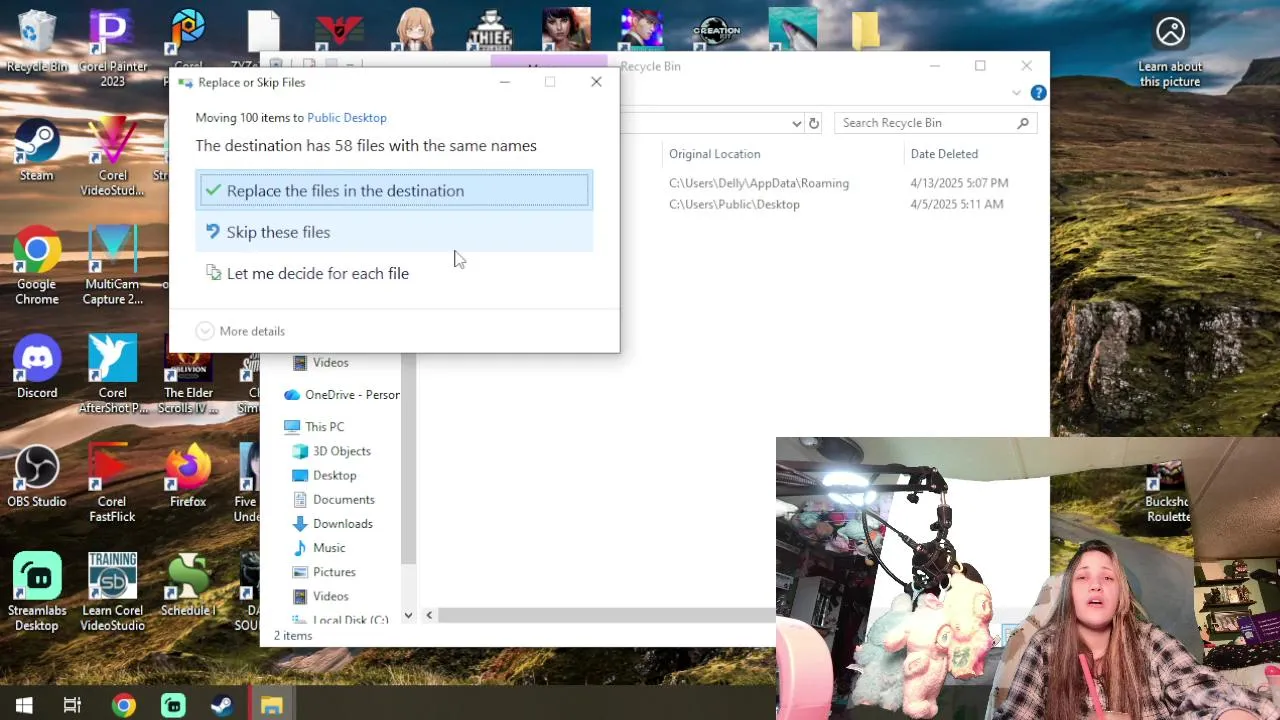Launch Firefox from the desktop
Image resolution: width=1280 pixels, height=720 pixels.
pyautogui.click(x=188, y=476)
